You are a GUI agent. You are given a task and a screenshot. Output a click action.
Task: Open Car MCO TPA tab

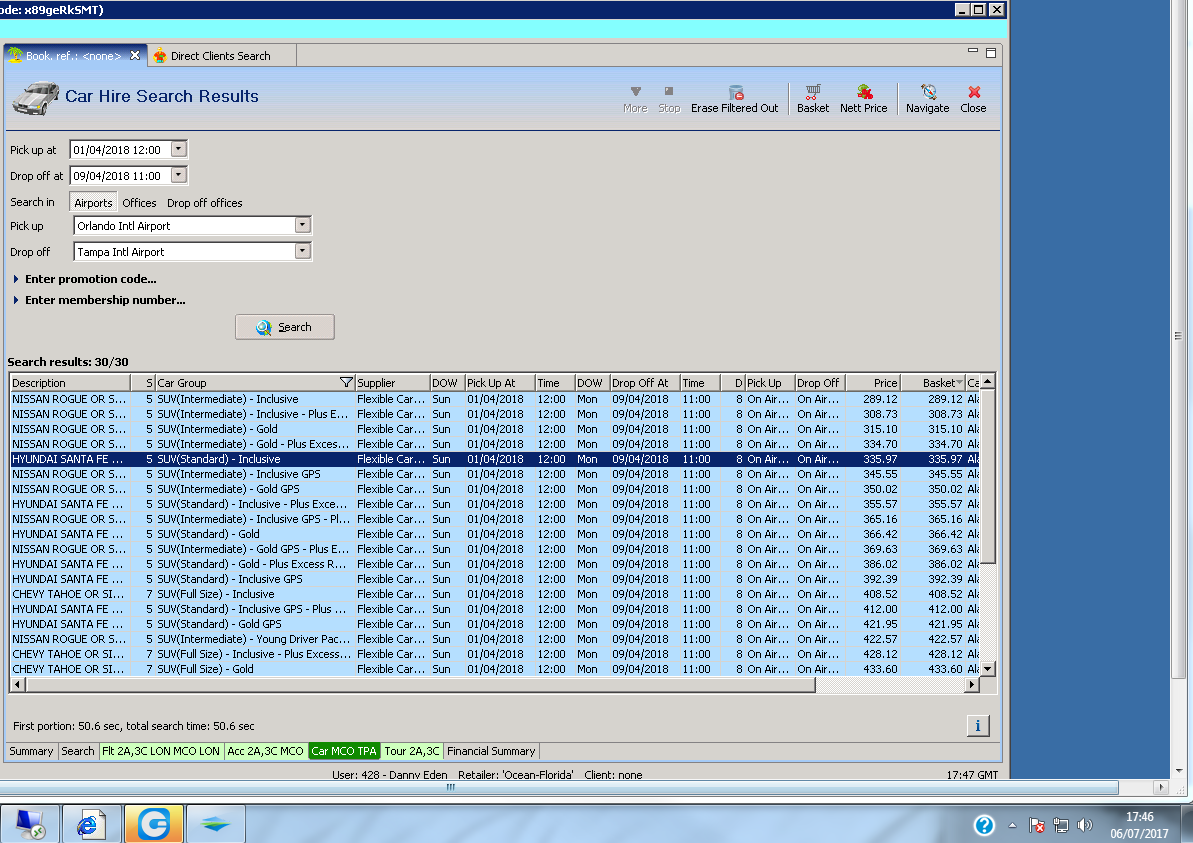pos(344,751)
